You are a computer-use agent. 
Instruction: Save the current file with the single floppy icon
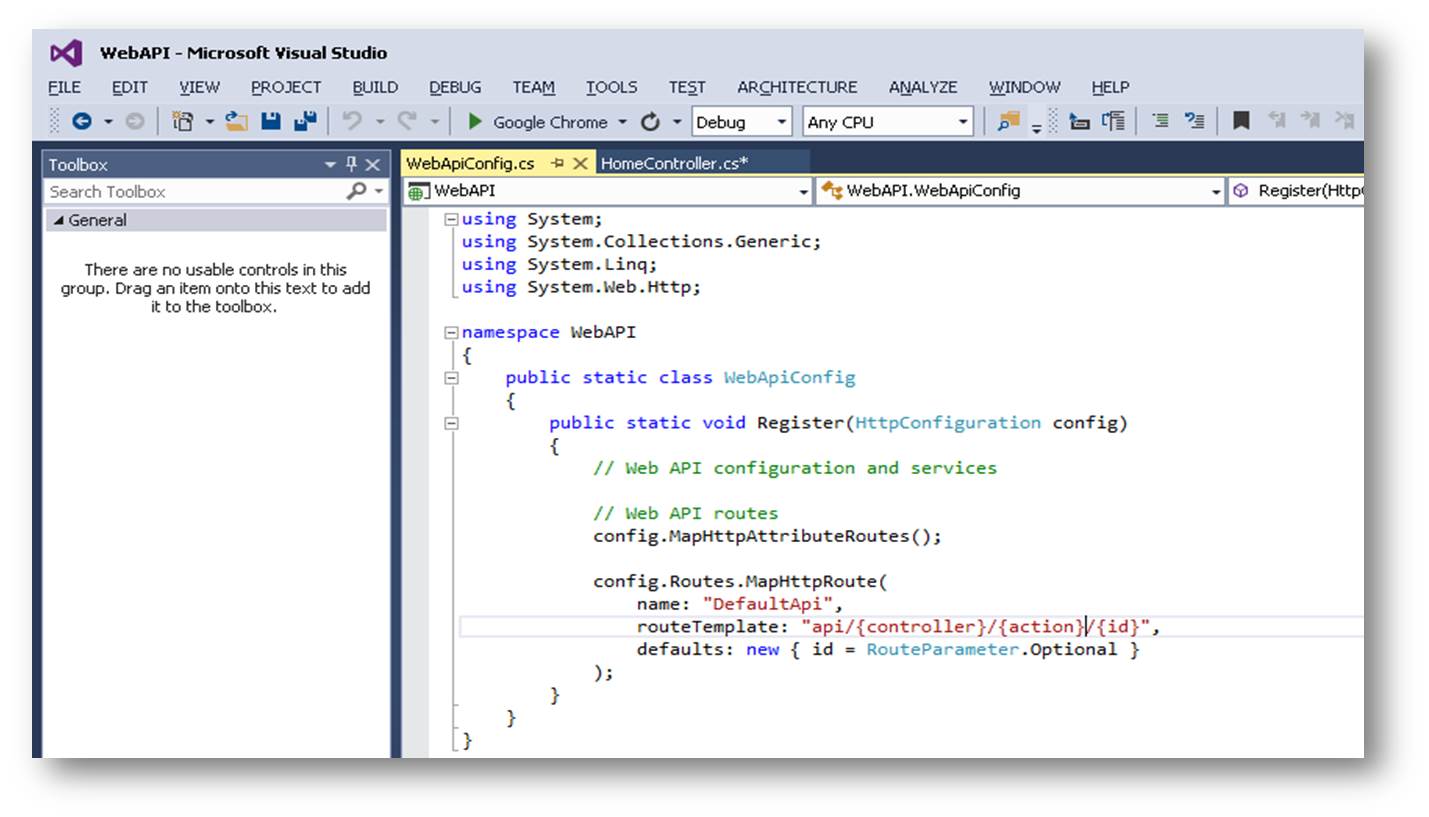point(271,122)
